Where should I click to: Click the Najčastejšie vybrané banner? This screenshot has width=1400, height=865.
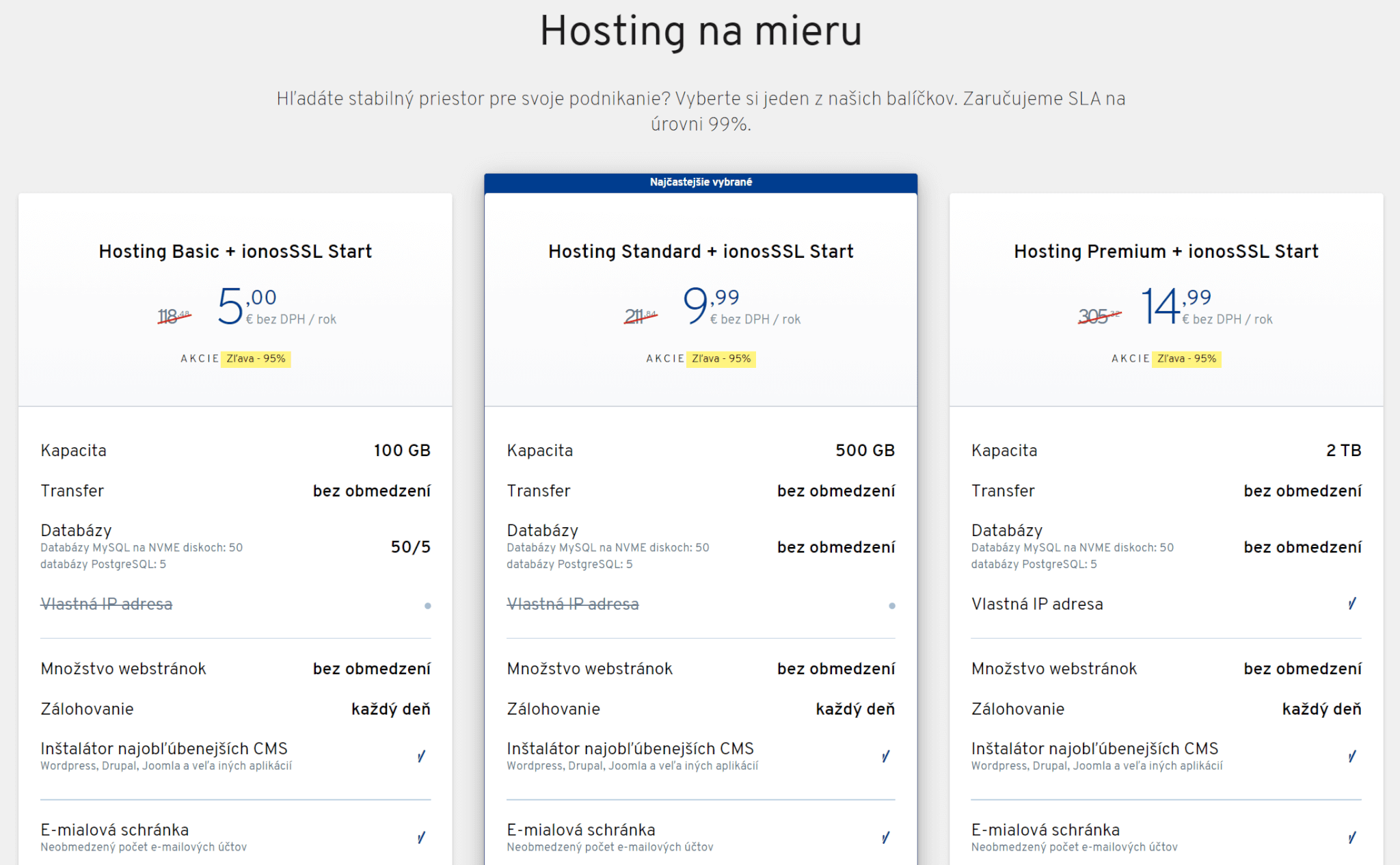701,183
